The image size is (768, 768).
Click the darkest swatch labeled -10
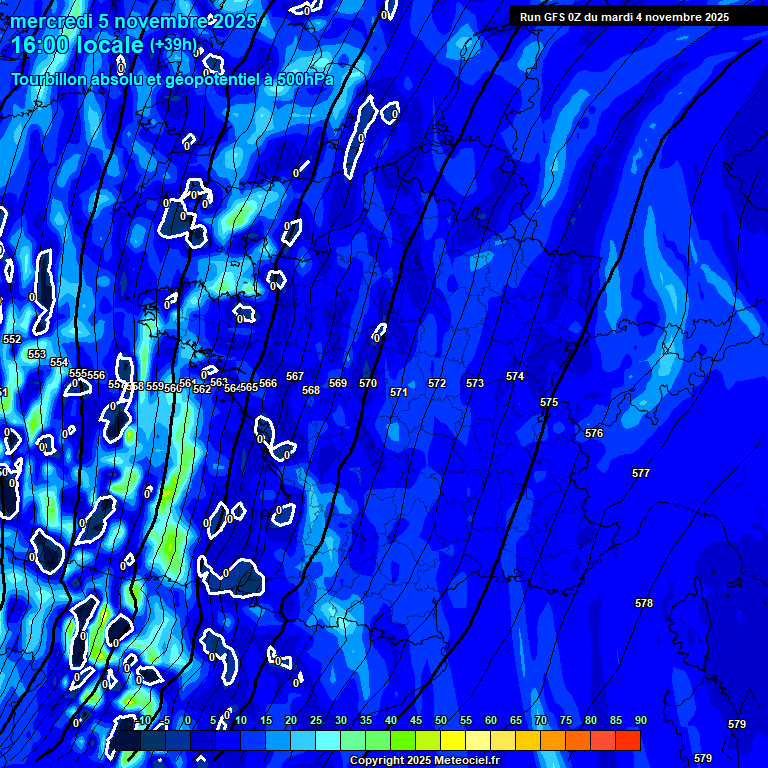pos(128,741)
